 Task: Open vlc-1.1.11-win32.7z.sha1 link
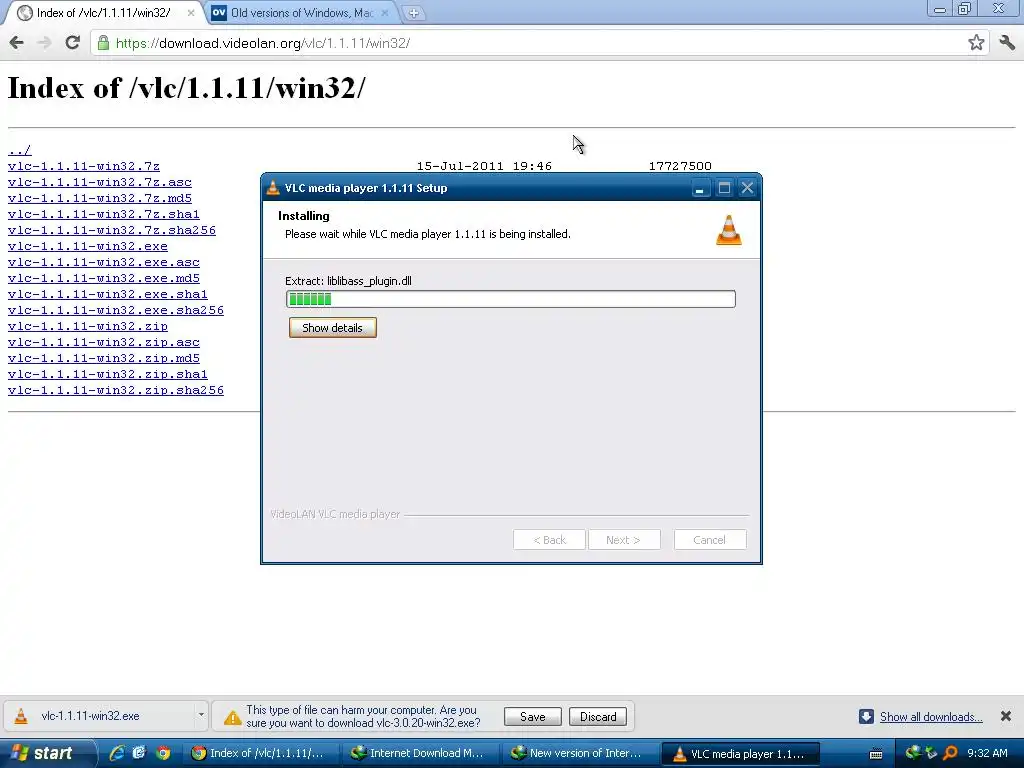click(x=104, y=214)
